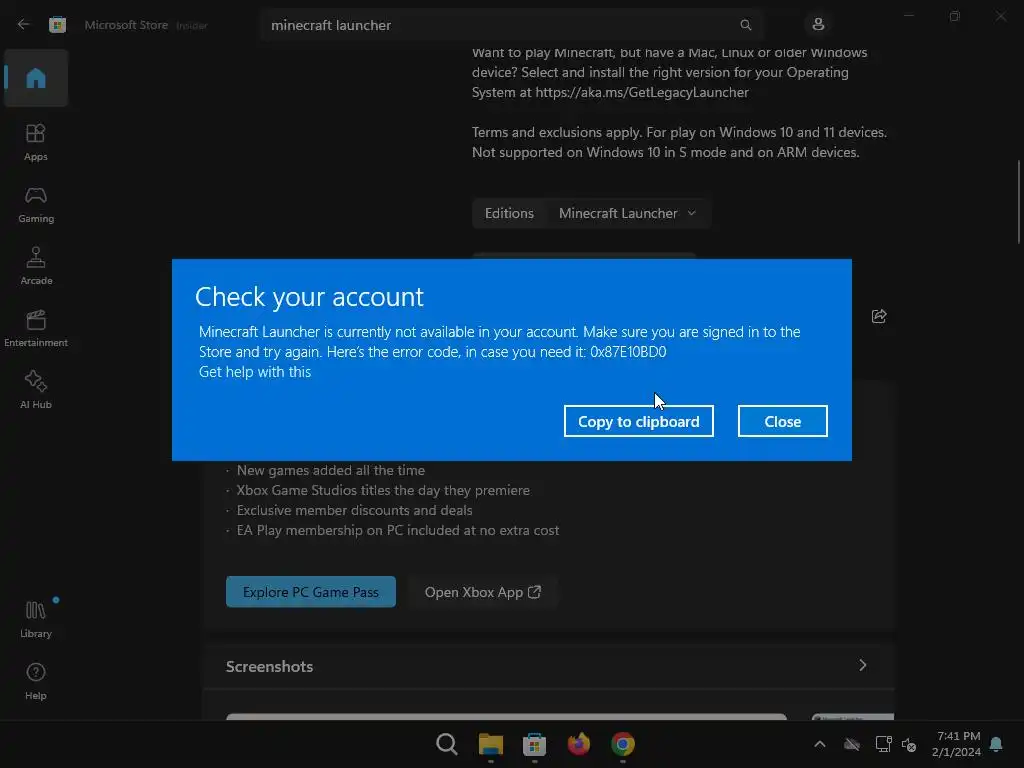Click the OneDrive tray icon

852,744
